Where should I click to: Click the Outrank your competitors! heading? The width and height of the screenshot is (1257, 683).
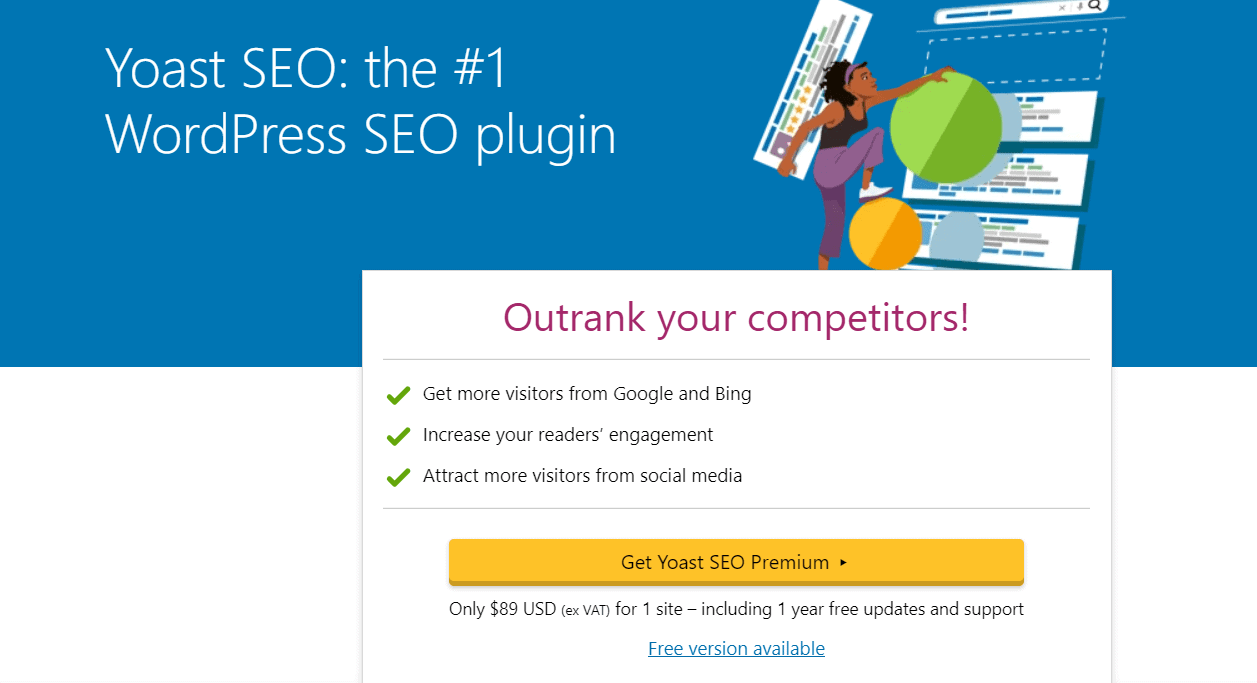(736, 317)
